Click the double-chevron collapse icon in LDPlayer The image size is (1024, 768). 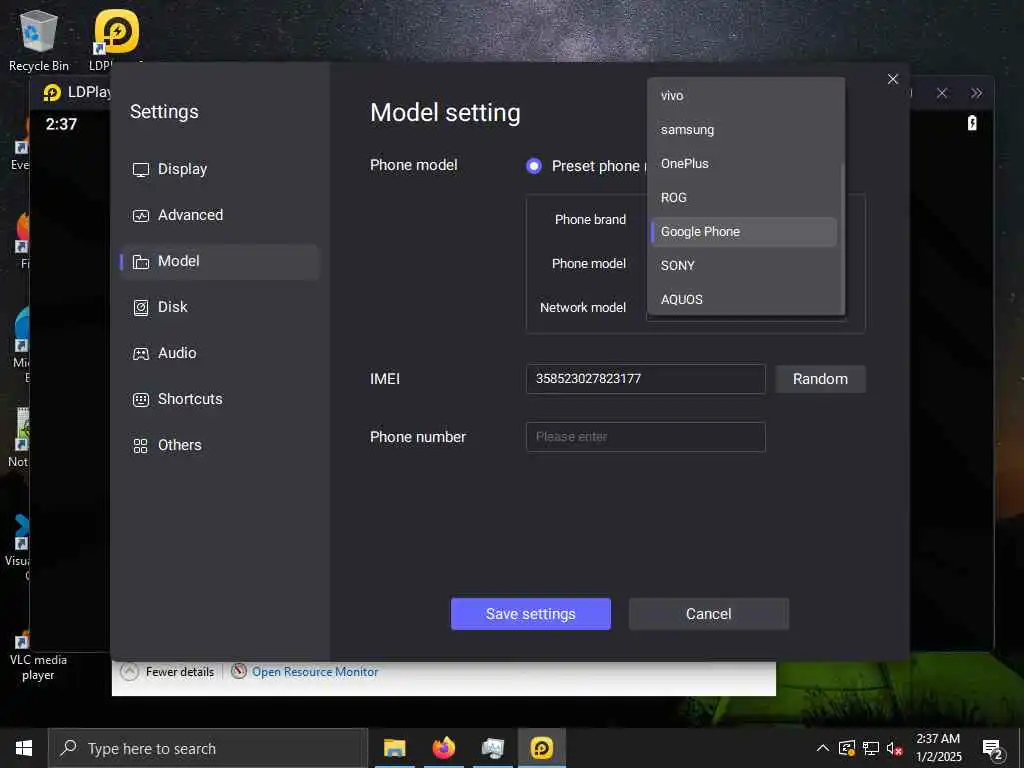point(976,93)
